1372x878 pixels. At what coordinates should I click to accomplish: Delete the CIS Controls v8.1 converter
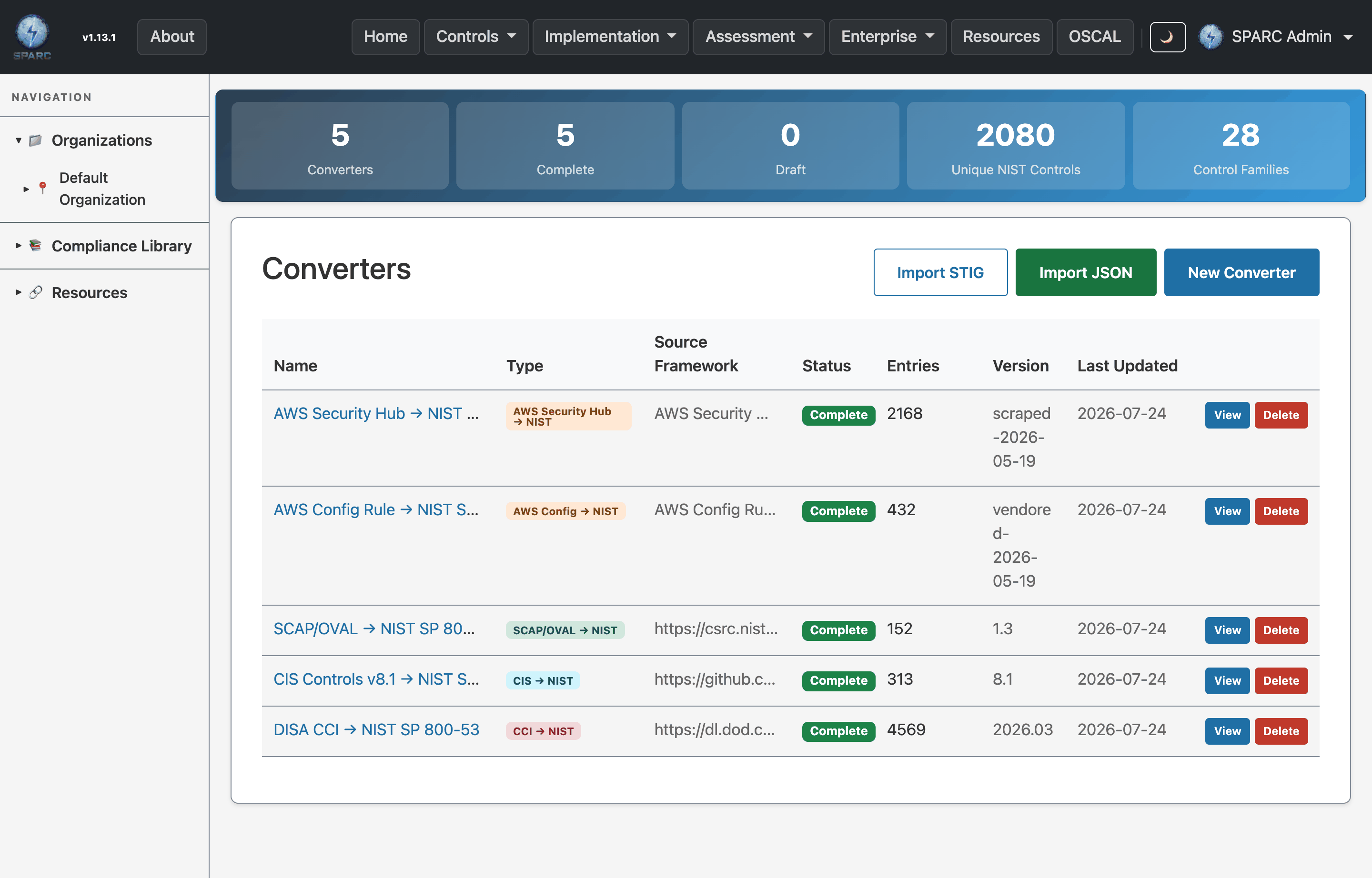[1281, 680]
